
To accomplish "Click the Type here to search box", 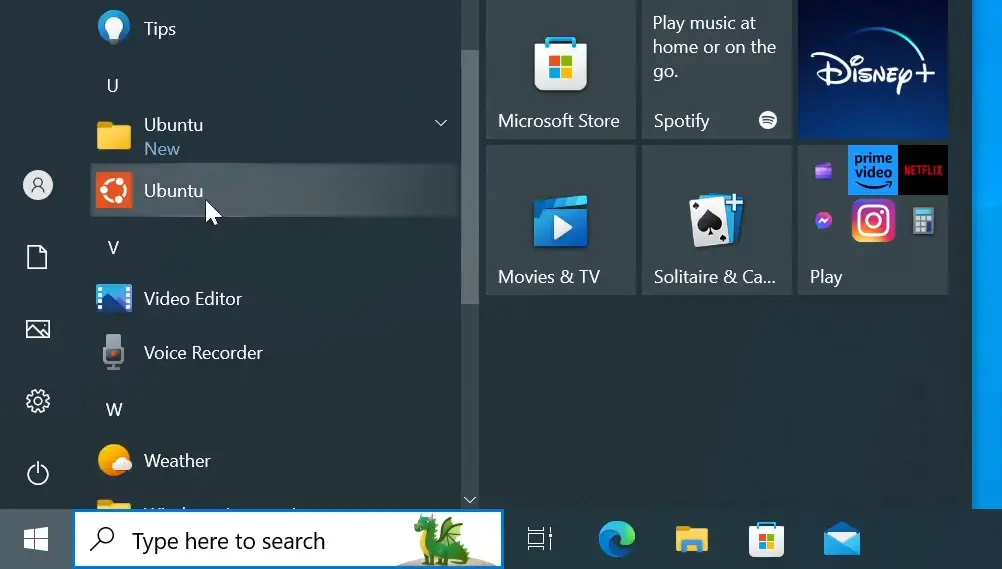I will pyautogui.click(x=288, y=540).
